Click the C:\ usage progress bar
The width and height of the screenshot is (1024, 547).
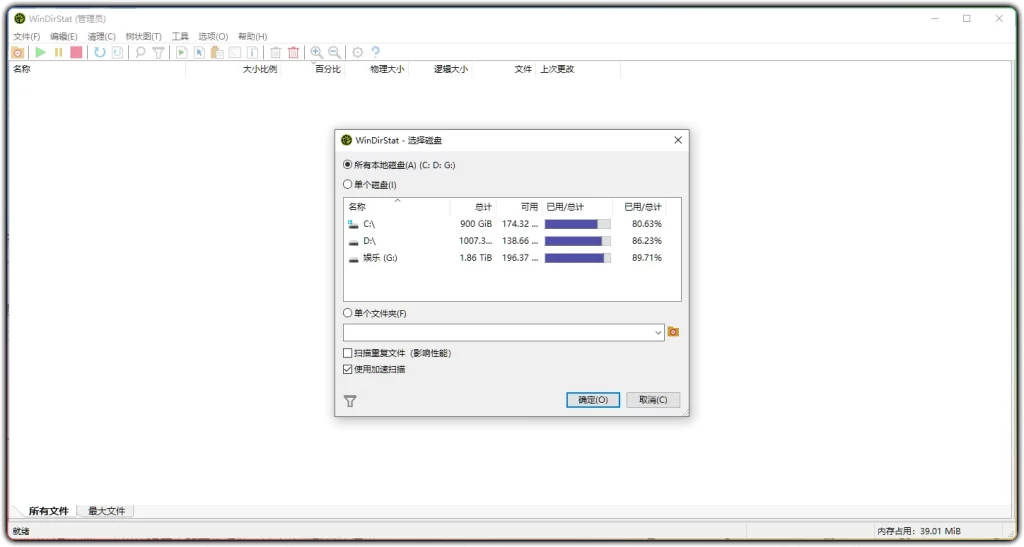tap(578, 224)
